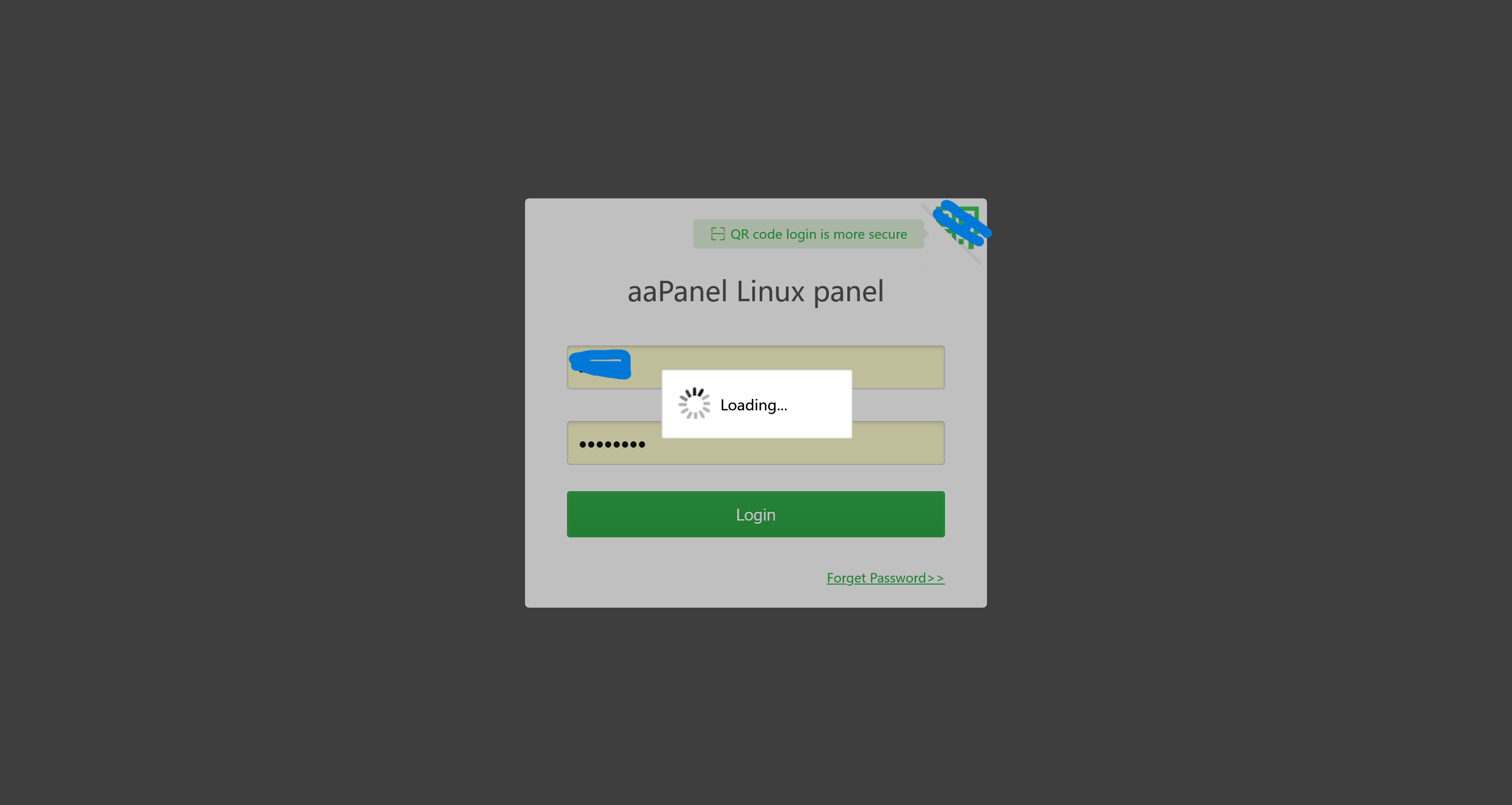Click the blue scribble covering the username
The height and width of the screenshot is (805, 1512).
pos(600,364)
